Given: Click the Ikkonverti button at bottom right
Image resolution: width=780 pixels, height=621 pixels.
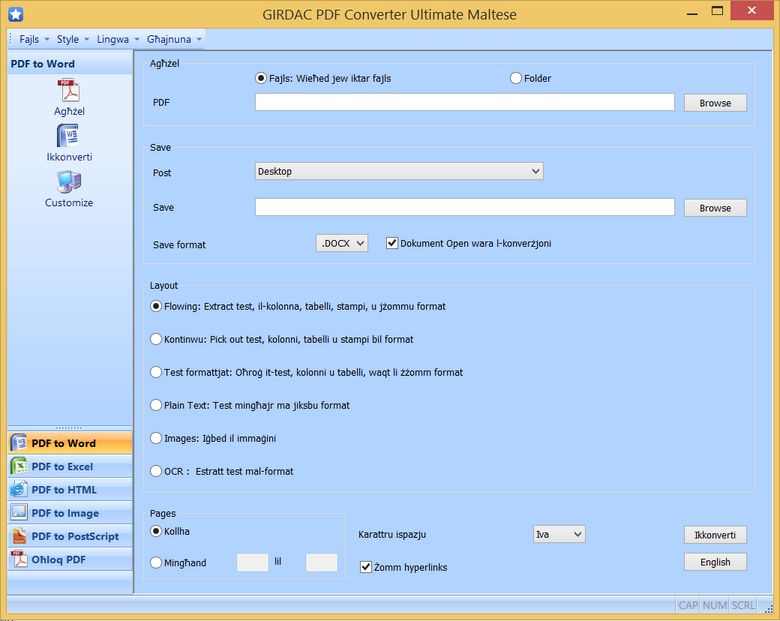Looking at the screenshot, I should pyautogui.click(x=715, y=535).
